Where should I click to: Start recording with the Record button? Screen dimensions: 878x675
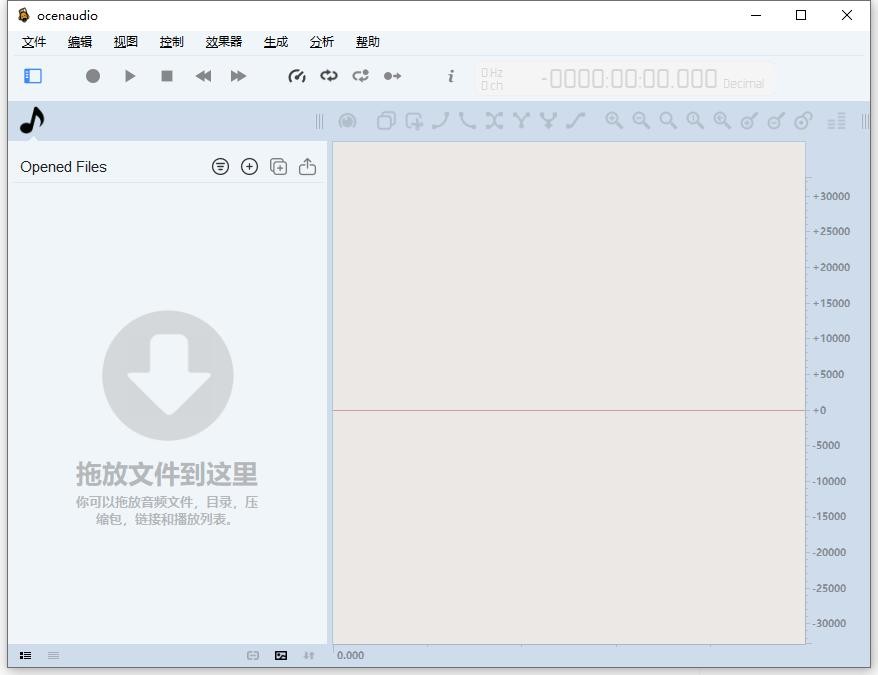tap(93, 76)
